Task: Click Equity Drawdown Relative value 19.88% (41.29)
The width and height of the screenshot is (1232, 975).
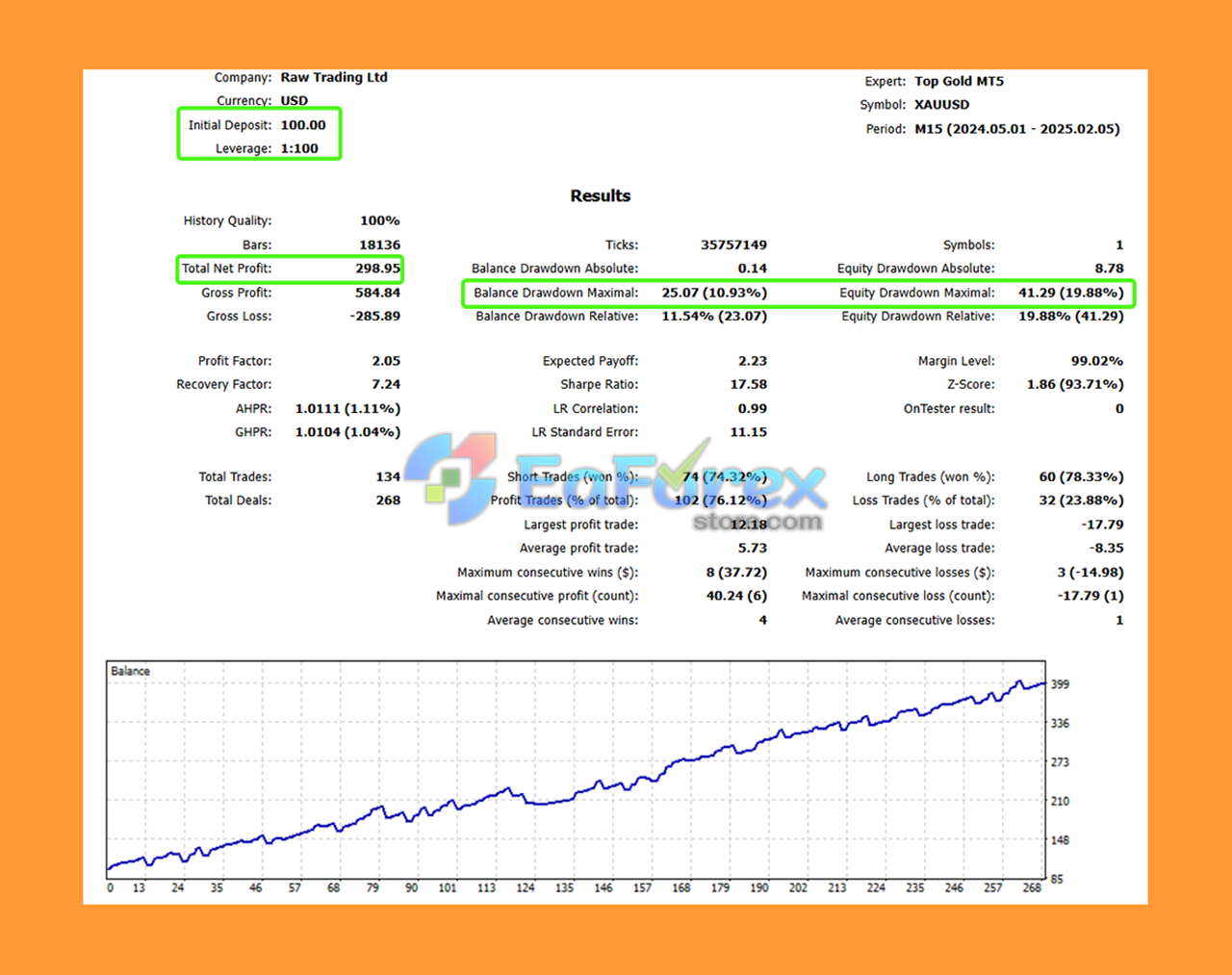Action: pos(1071,316)
